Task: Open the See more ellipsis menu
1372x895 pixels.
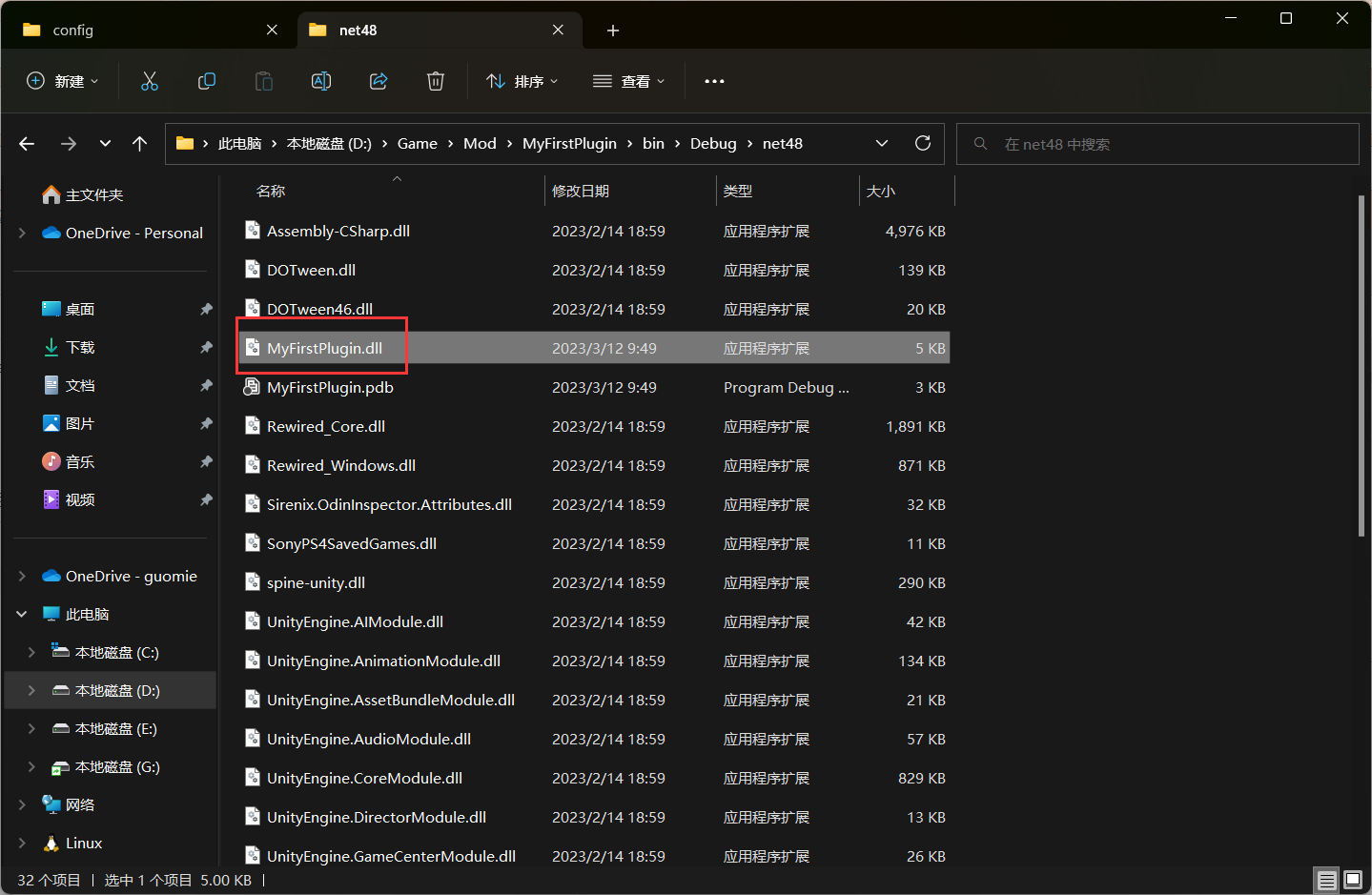Action: coord(714,82)
